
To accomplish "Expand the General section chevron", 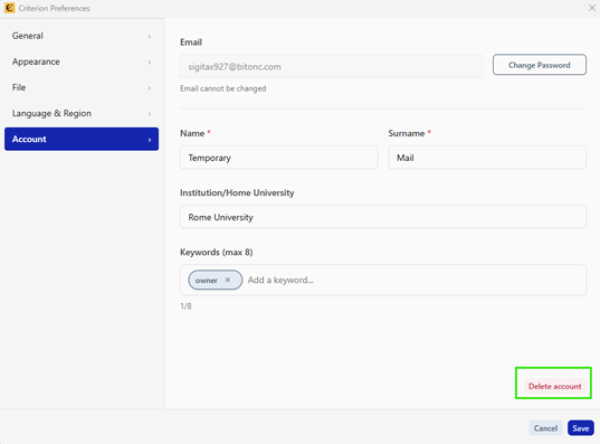I will [x=150, y=36].
